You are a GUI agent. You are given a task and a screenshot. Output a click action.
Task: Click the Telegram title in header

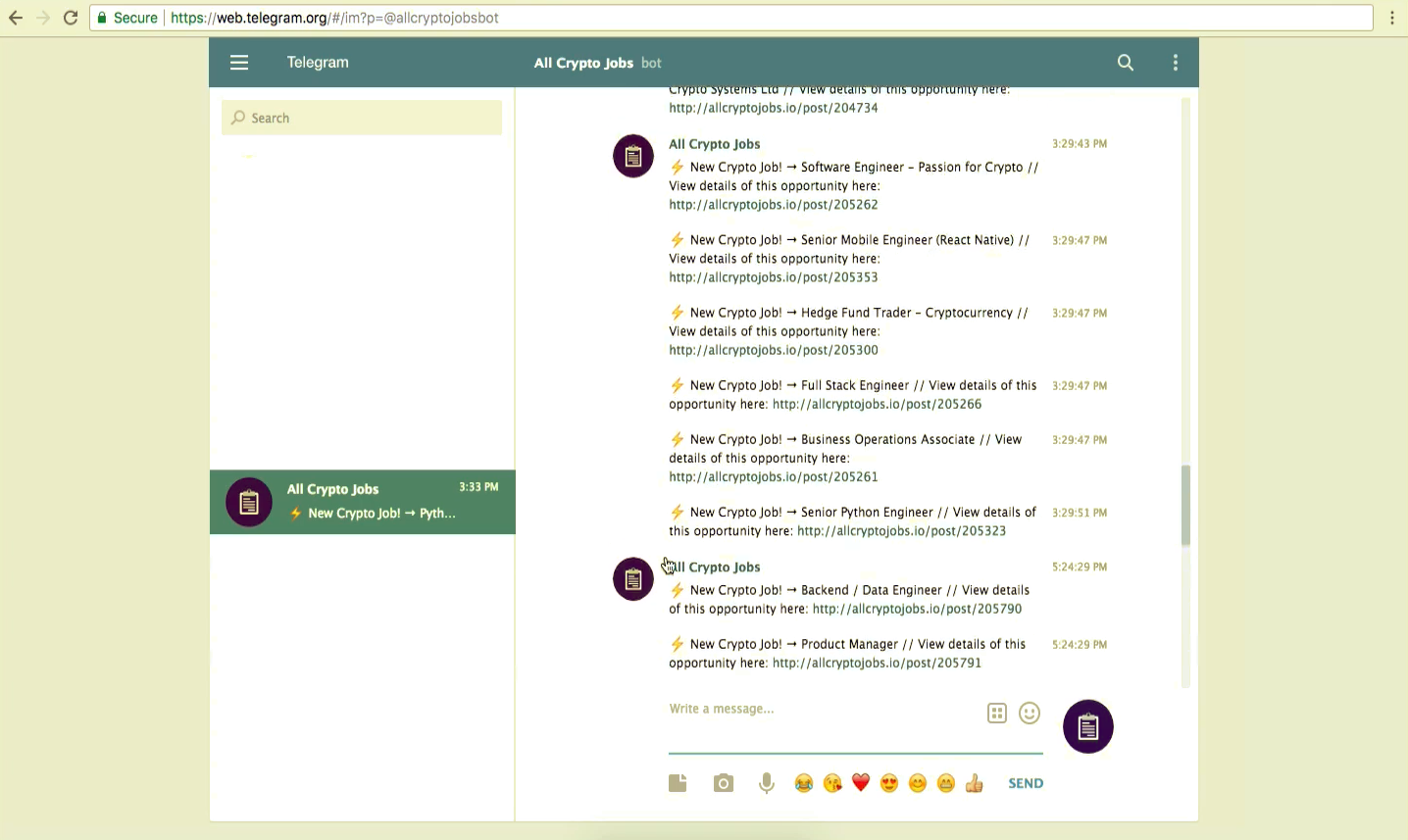click(318, 63)
